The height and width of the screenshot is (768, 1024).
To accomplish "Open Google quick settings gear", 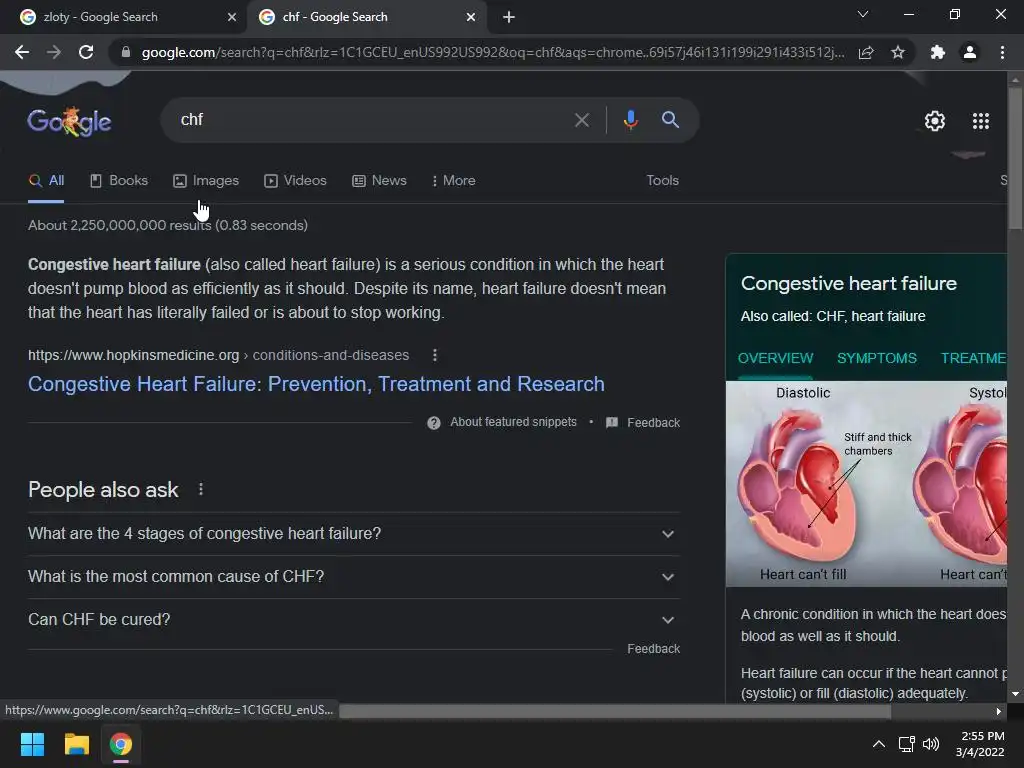I will tap(935, 121).
